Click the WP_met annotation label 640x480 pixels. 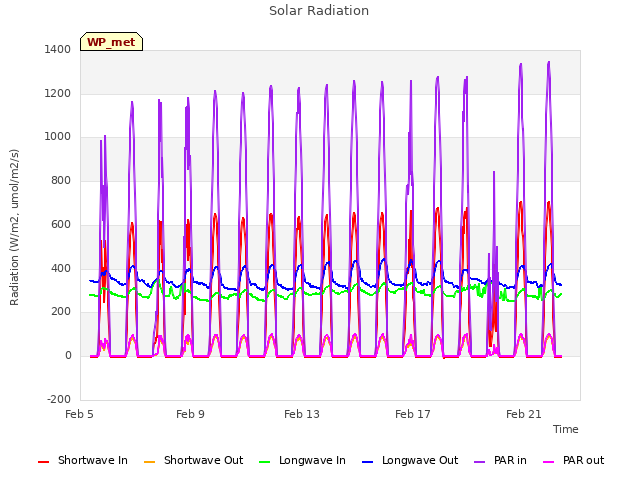[111, 42]
